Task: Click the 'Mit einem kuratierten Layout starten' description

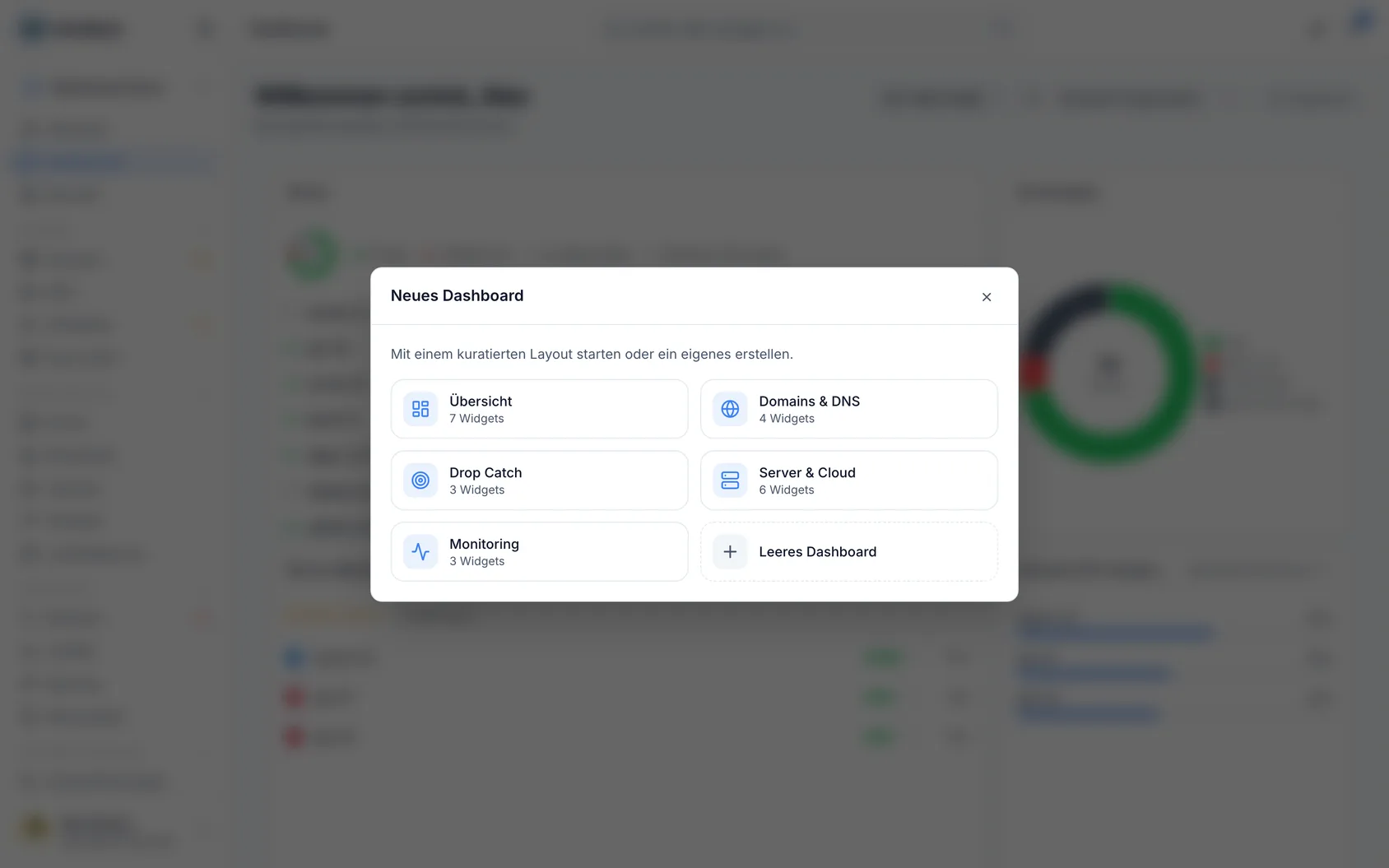Action: click(x=592, y=354)
